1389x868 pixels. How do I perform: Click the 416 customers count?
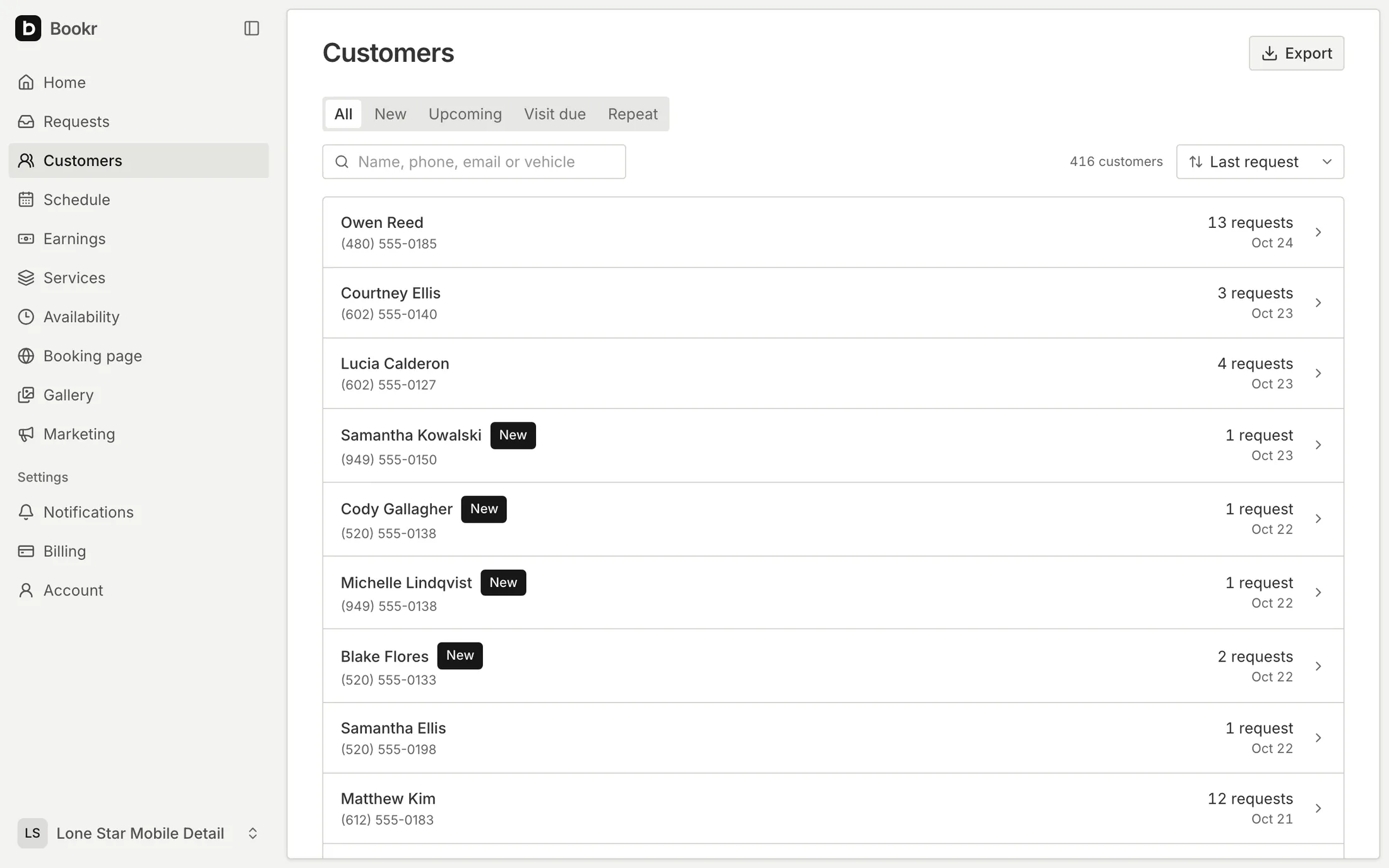(1116, 162)
